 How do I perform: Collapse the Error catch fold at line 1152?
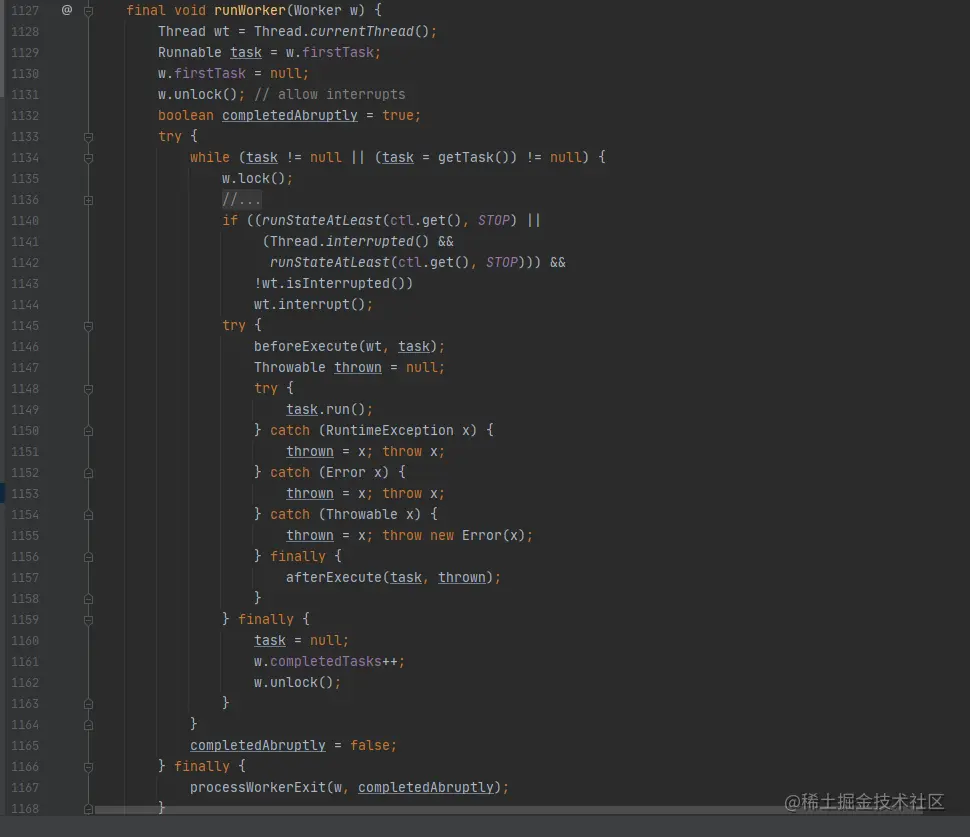point(88,473)
